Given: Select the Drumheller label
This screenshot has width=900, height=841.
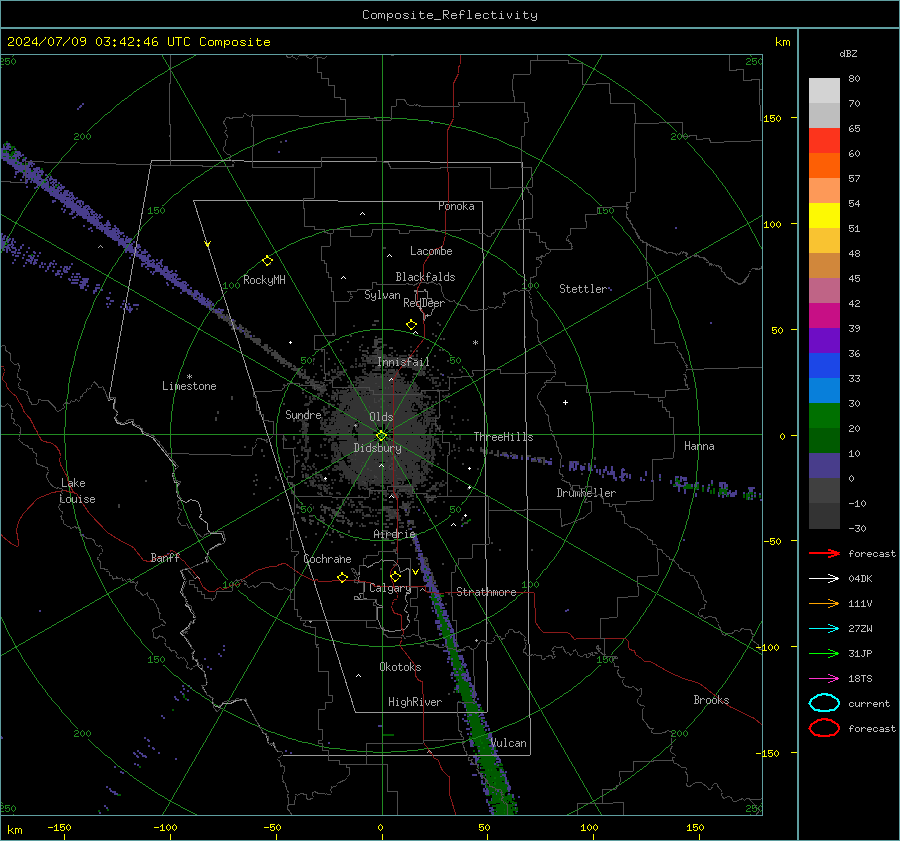Looking at the screenshot, I should [586, 493].
